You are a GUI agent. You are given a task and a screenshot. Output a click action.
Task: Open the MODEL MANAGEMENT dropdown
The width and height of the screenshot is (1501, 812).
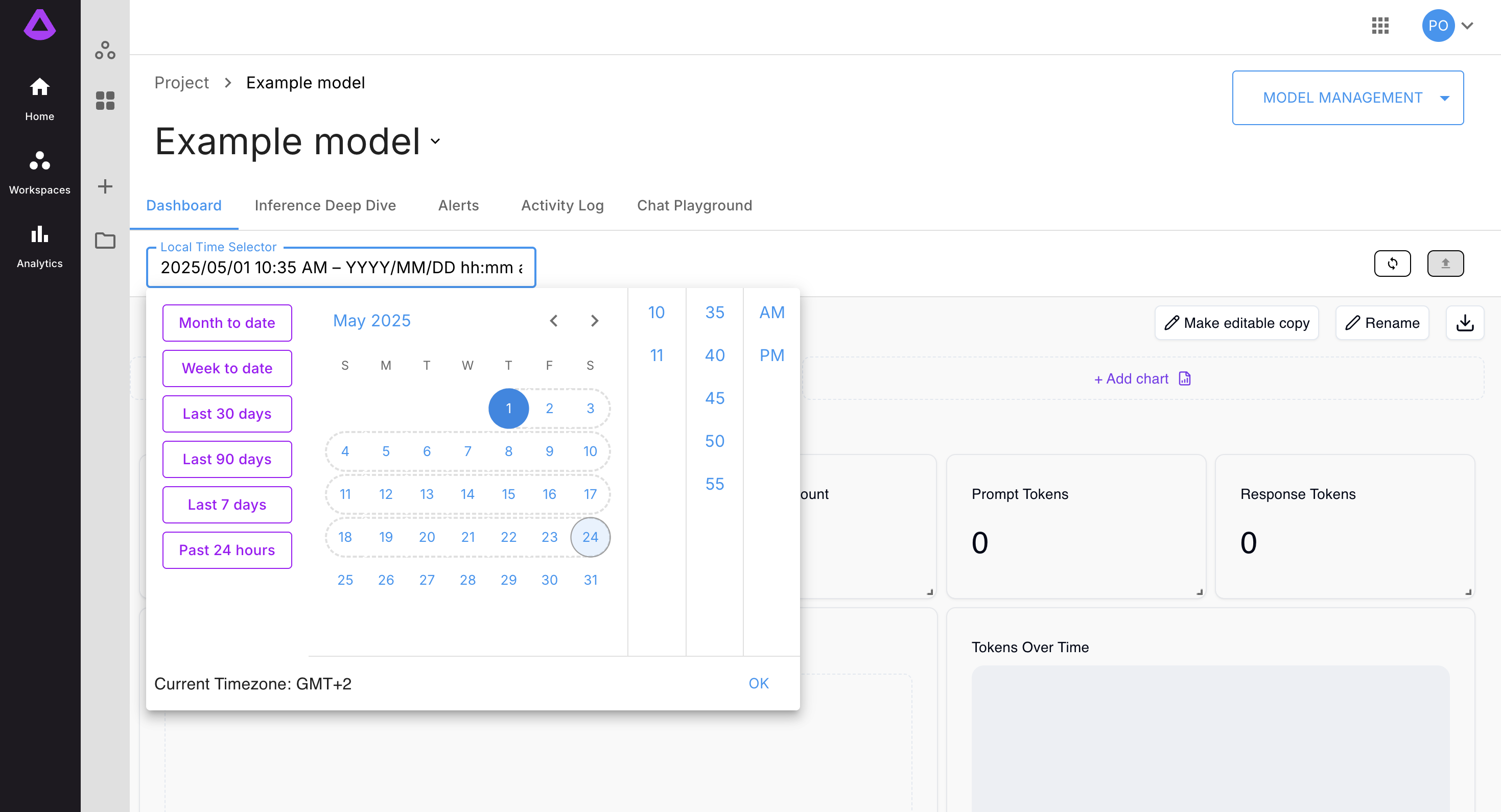coord(1347,98)
